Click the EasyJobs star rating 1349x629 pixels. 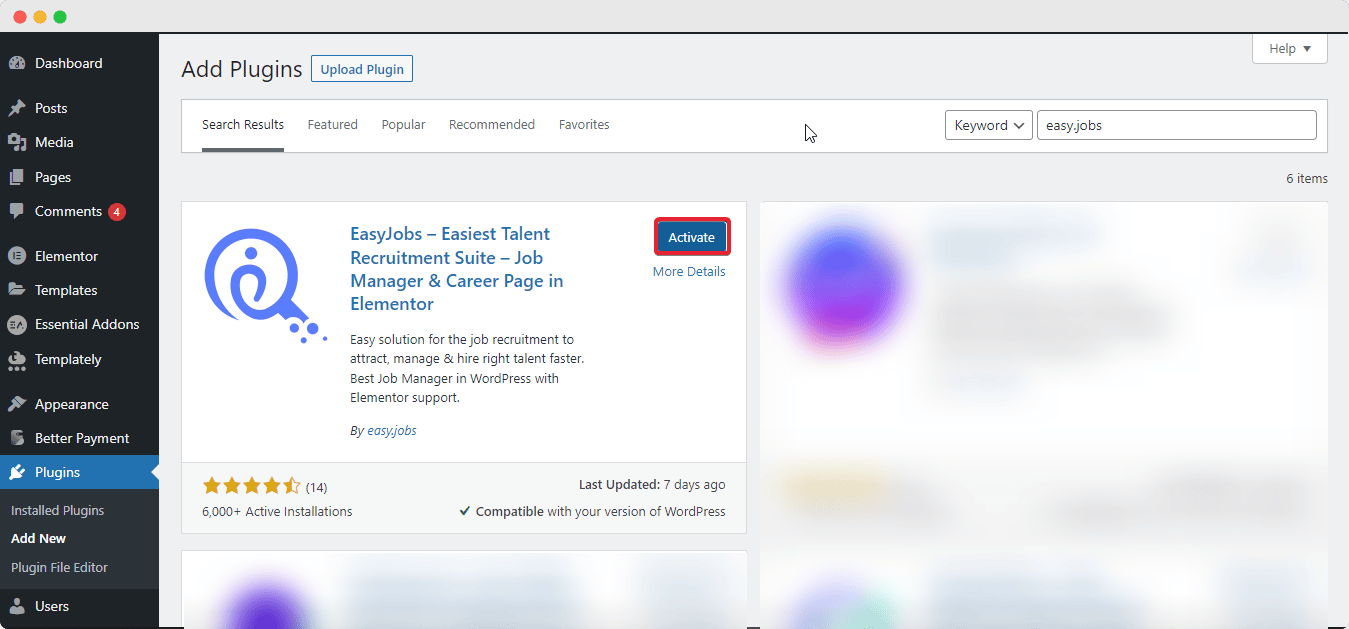(252, 486)
